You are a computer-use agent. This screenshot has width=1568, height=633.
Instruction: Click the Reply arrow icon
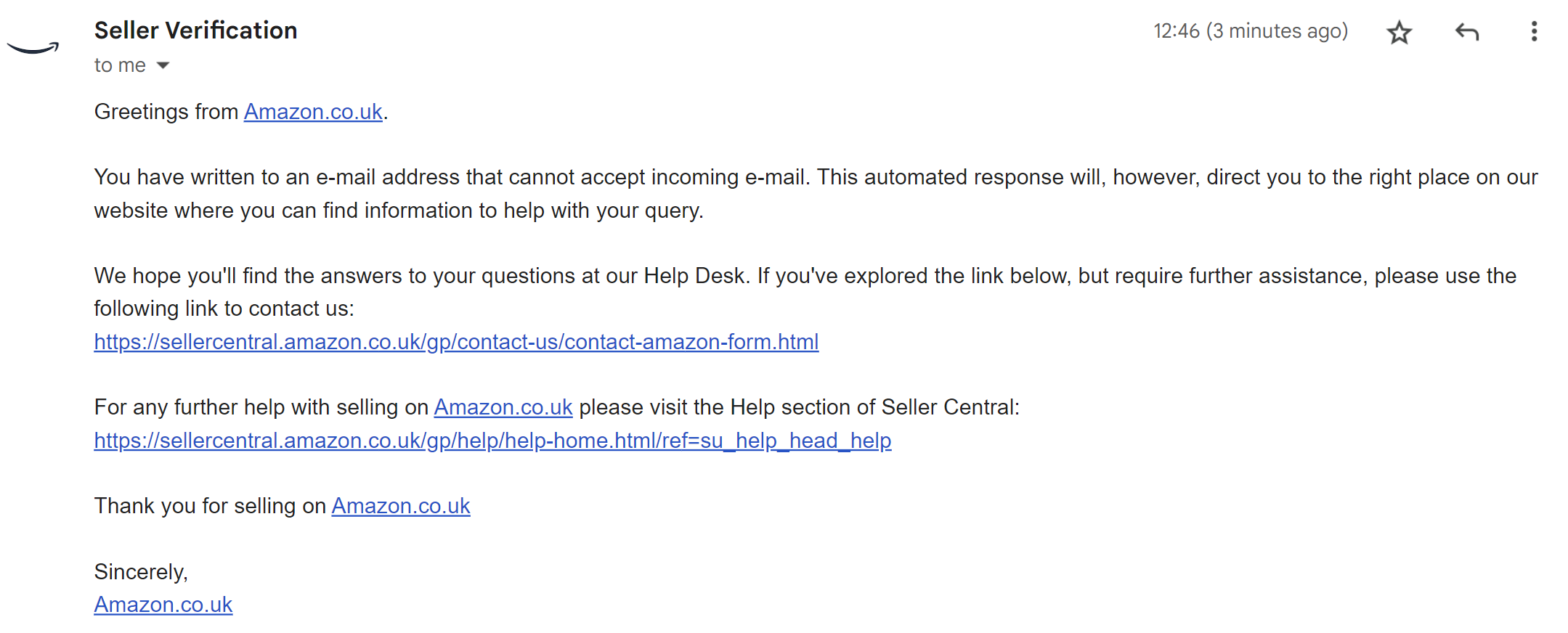pos(1466,32)
